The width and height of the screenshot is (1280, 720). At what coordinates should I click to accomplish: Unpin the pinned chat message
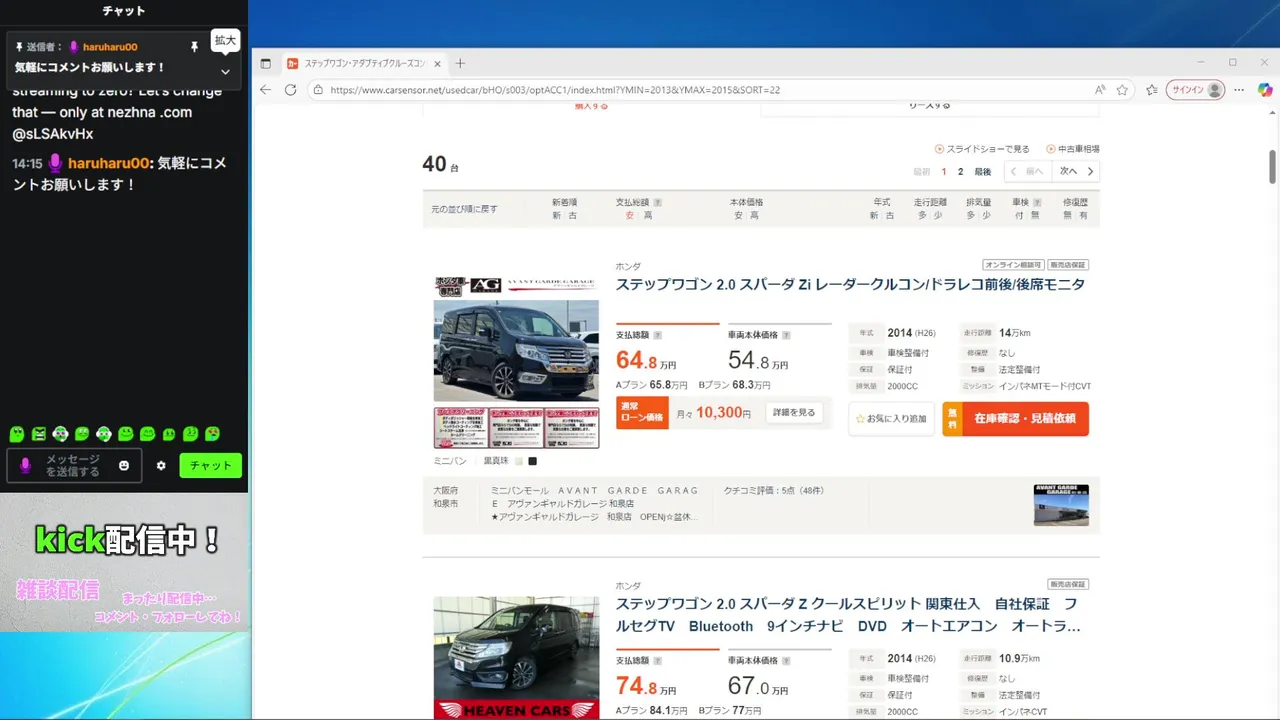pos(194,47)
